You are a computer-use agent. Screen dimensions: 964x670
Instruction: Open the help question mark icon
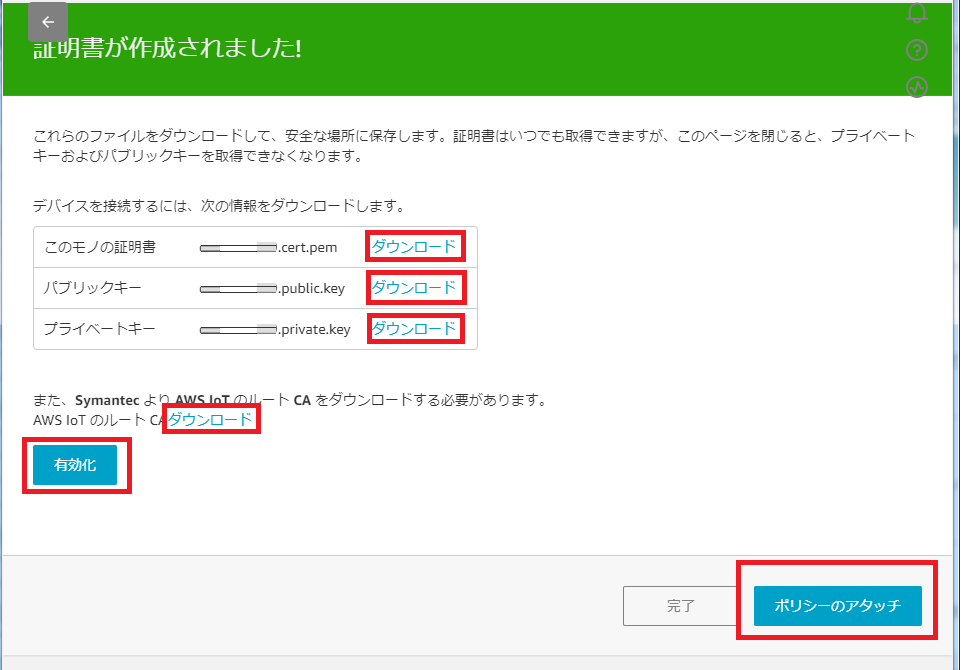[916, 50]
